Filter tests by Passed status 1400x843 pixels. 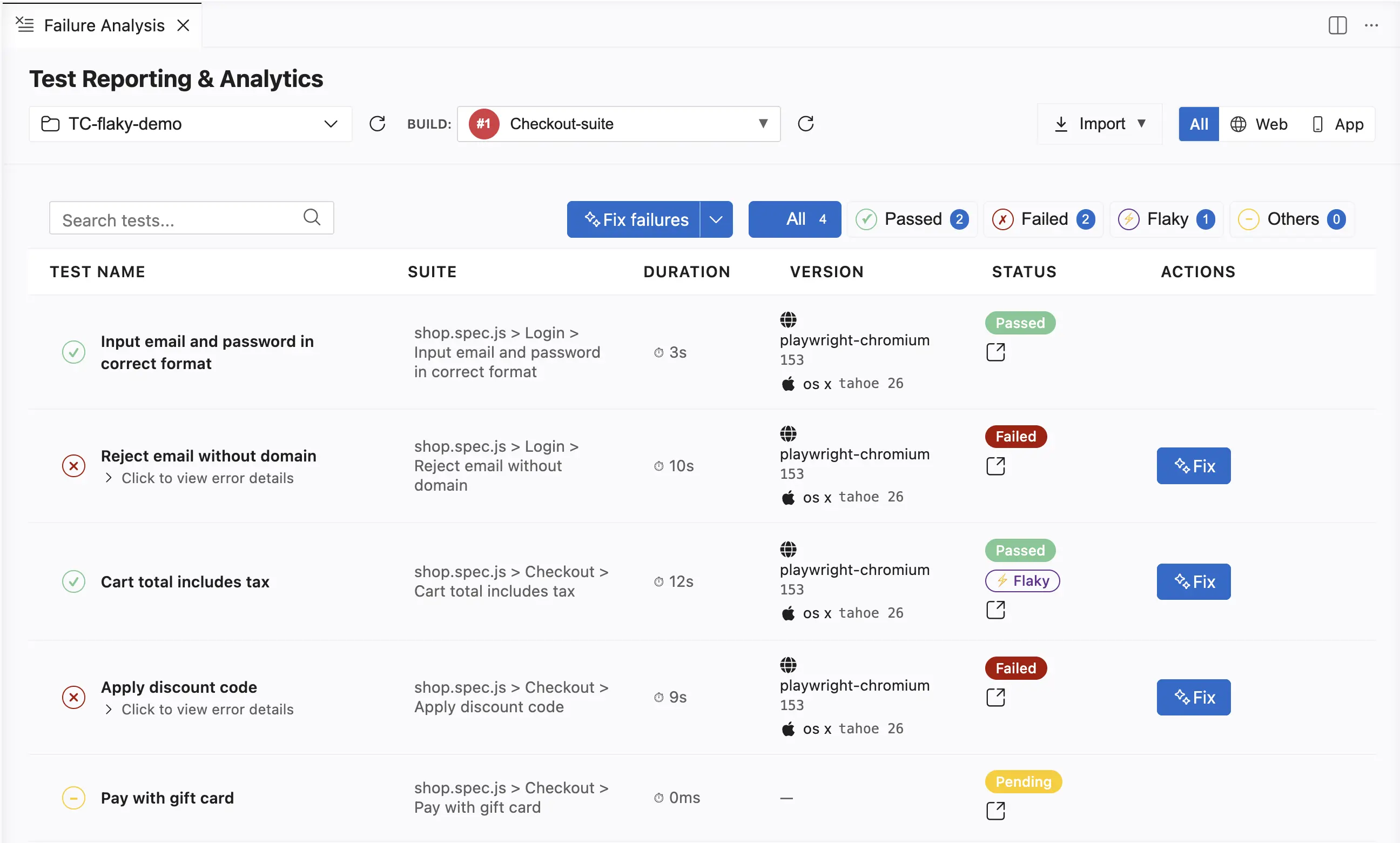pyautogui.click(x=912, y=219)
